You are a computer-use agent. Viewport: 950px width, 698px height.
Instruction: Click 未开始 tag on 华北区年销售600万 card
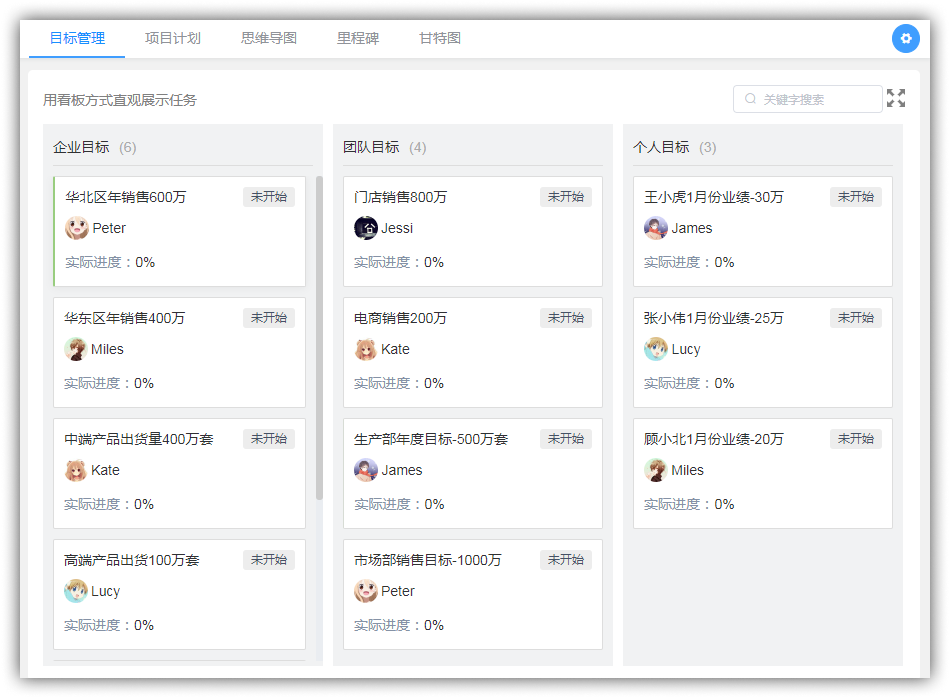[269, 197]
